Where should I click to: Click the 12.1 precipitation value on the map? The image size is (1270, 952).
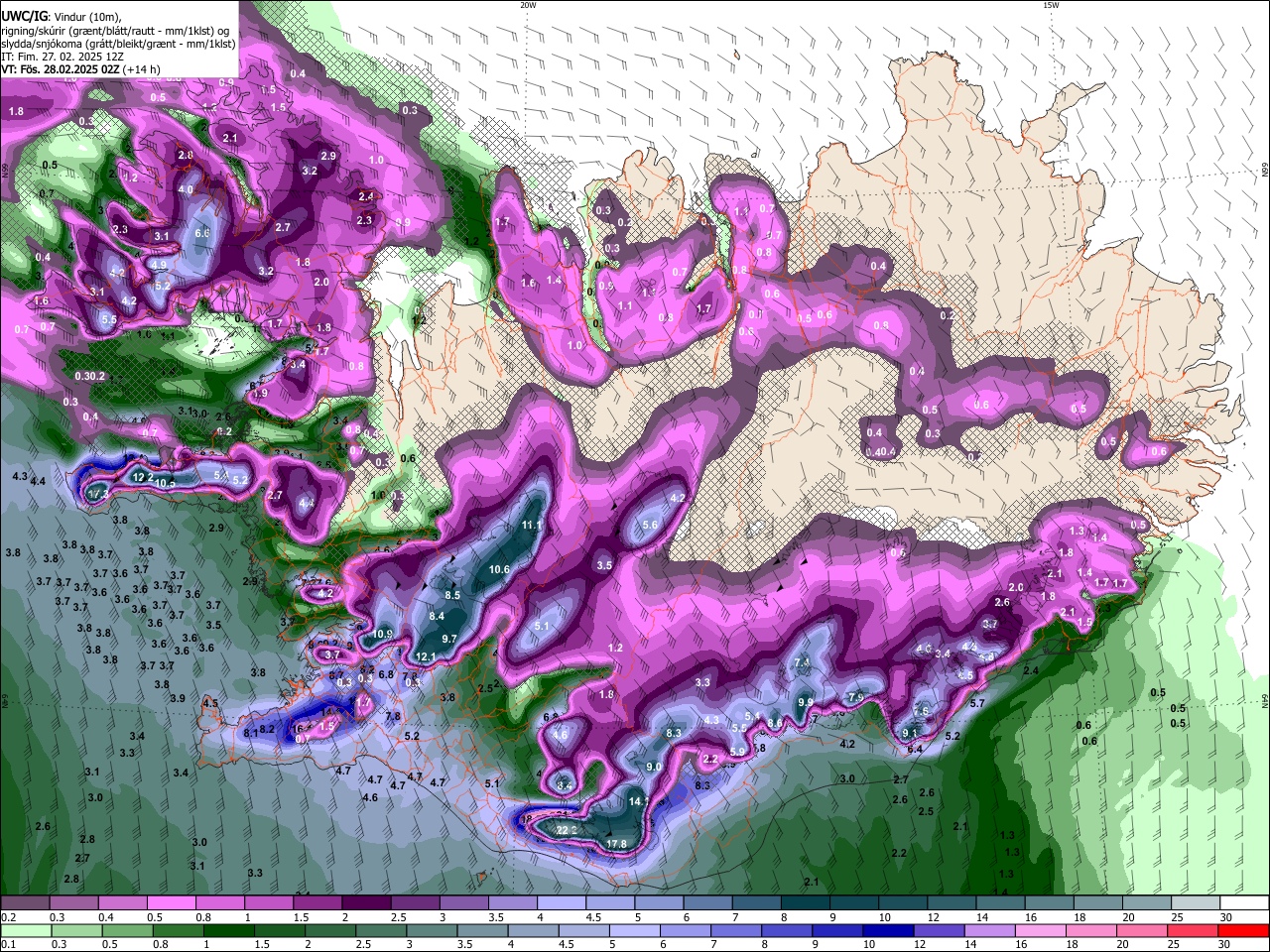tap(426, 656)
